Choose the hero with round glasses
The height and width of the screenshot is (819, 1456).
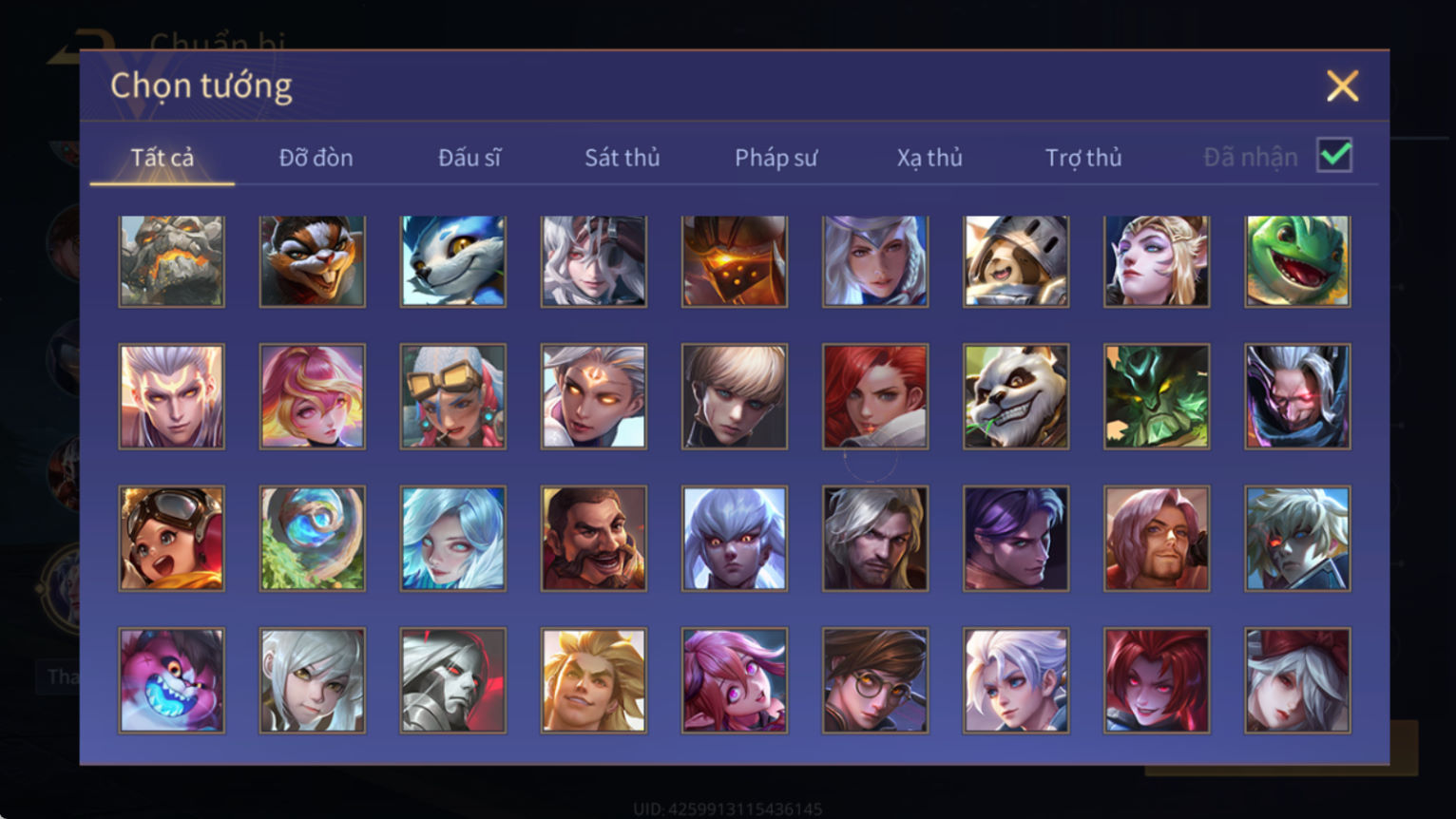click(875, 680)
